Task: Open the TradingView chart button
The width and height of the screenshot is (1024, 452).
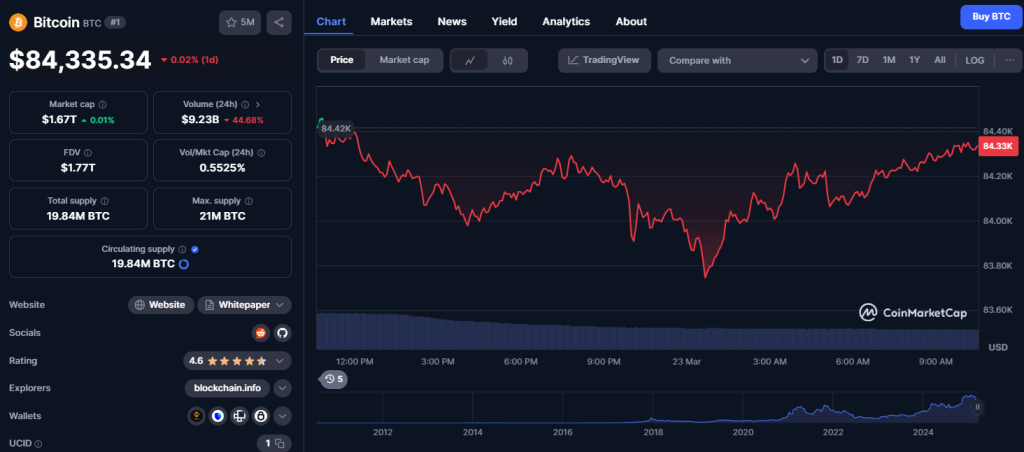Action: click(x=604, y=60)
